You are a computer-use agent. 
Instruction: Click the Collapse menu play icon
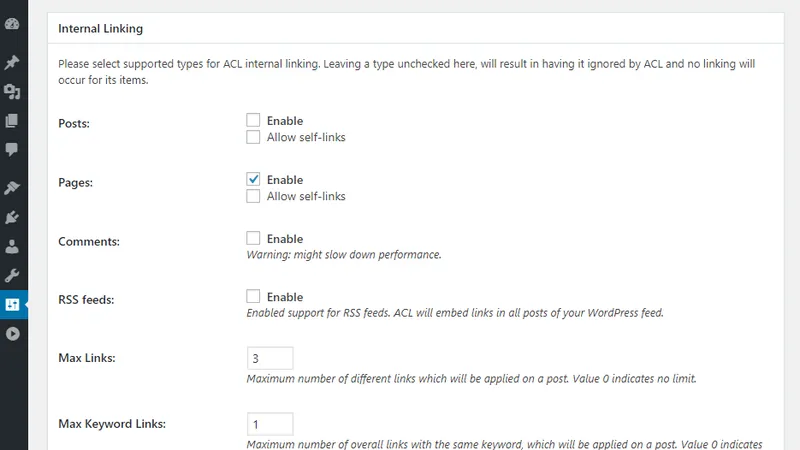tap(12, 334)
